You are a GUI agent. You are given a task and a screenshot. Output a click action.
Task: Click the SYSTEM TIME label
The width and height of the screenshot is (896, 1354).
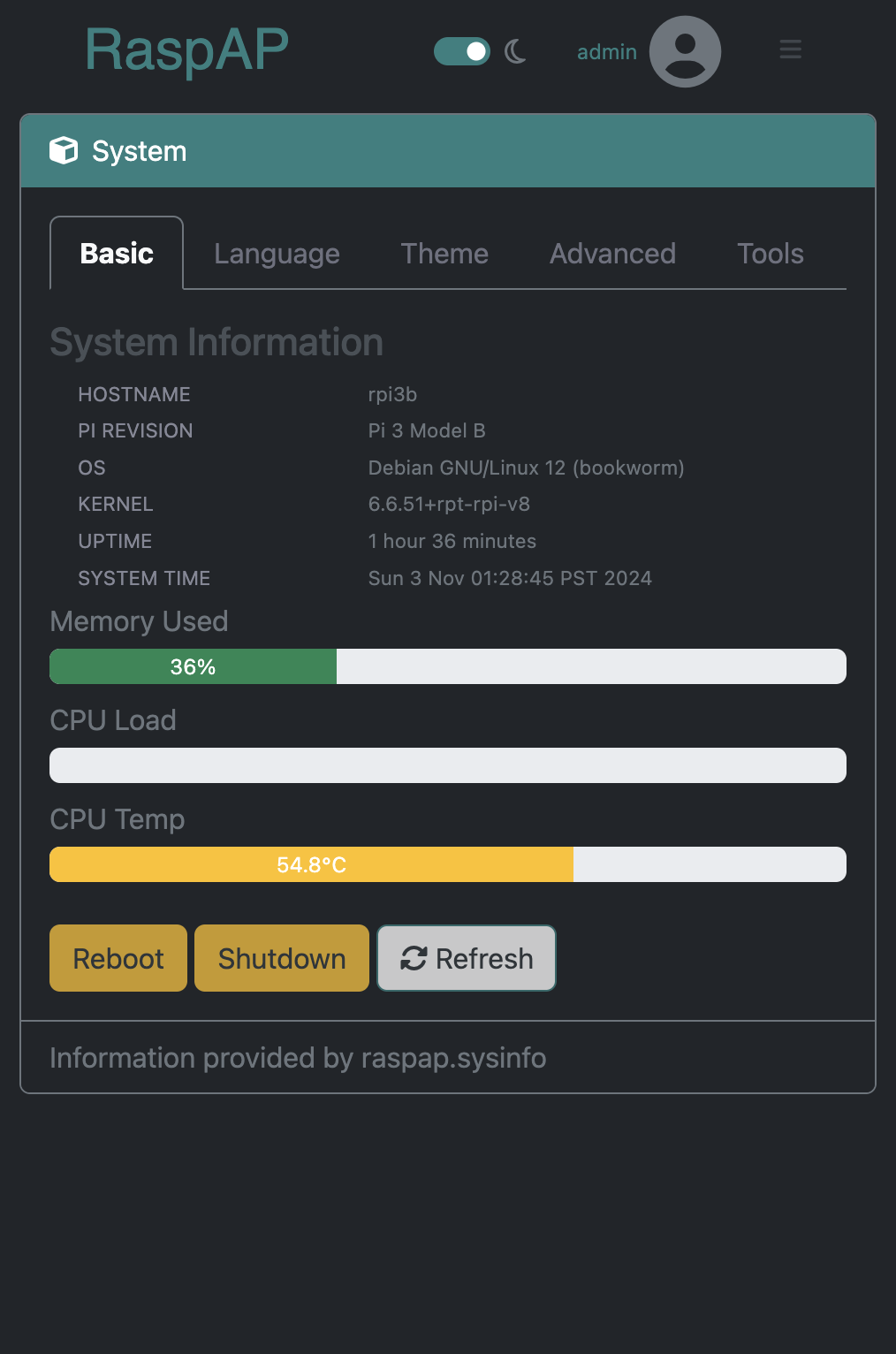144,578
